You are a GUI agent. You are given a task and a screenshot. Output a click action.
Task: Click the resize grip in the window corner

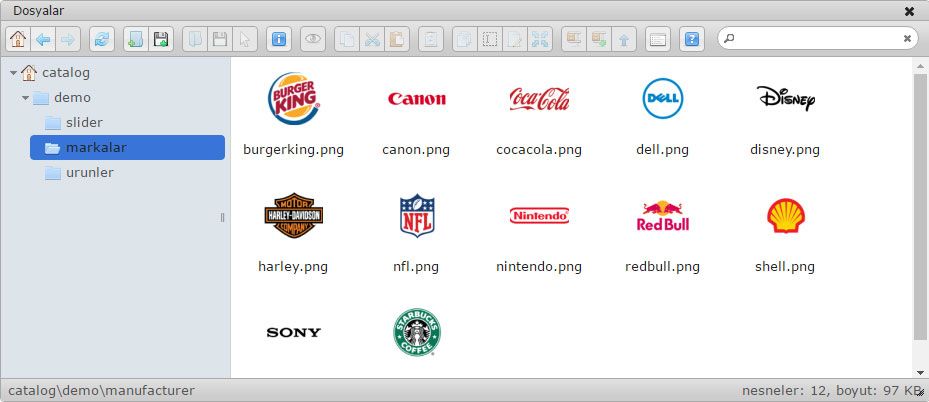922,393
